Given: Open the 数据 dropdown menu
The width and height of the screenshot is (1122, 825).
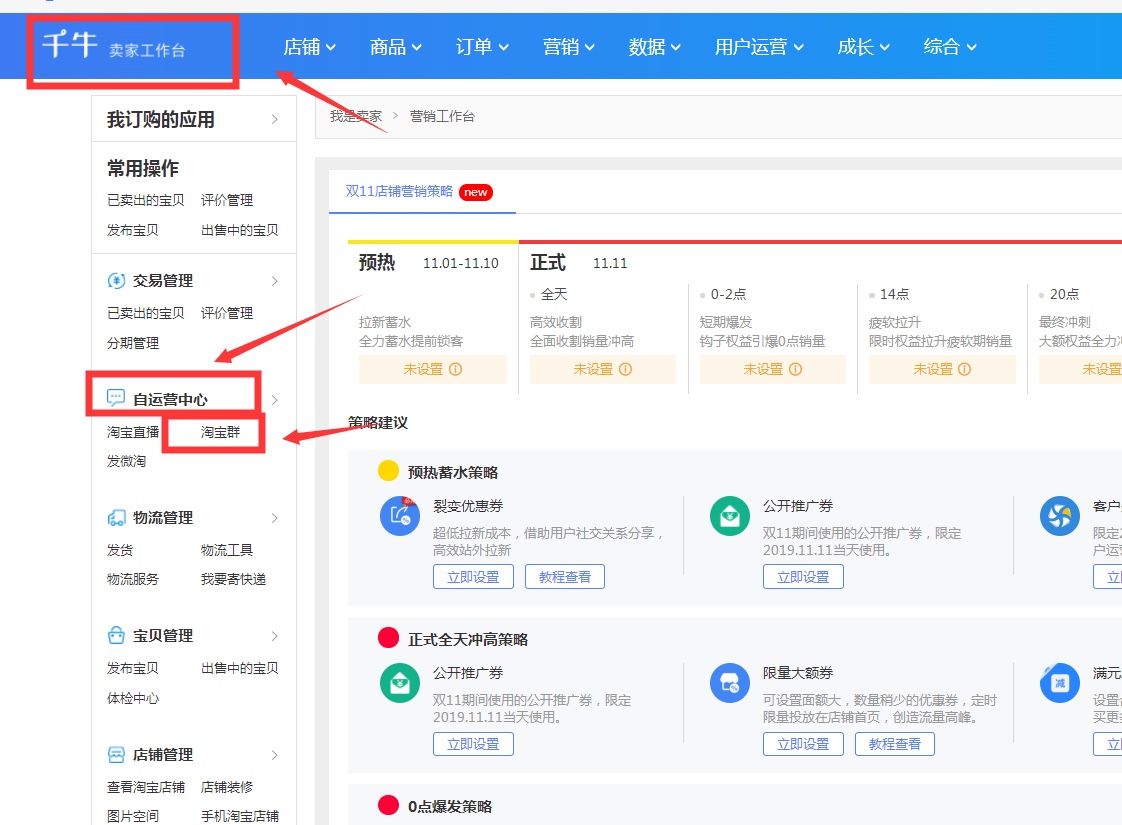Looking at the screenshot, I should [x=654, y=47].
